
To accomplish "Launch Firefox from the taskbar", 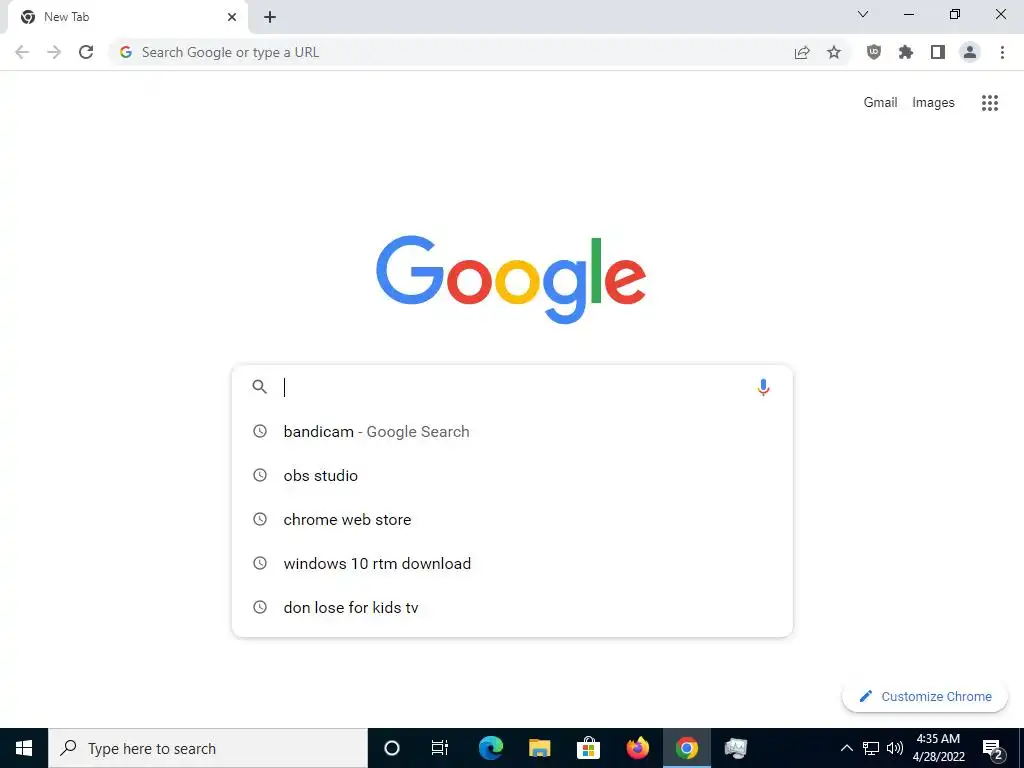I will 637,748.
